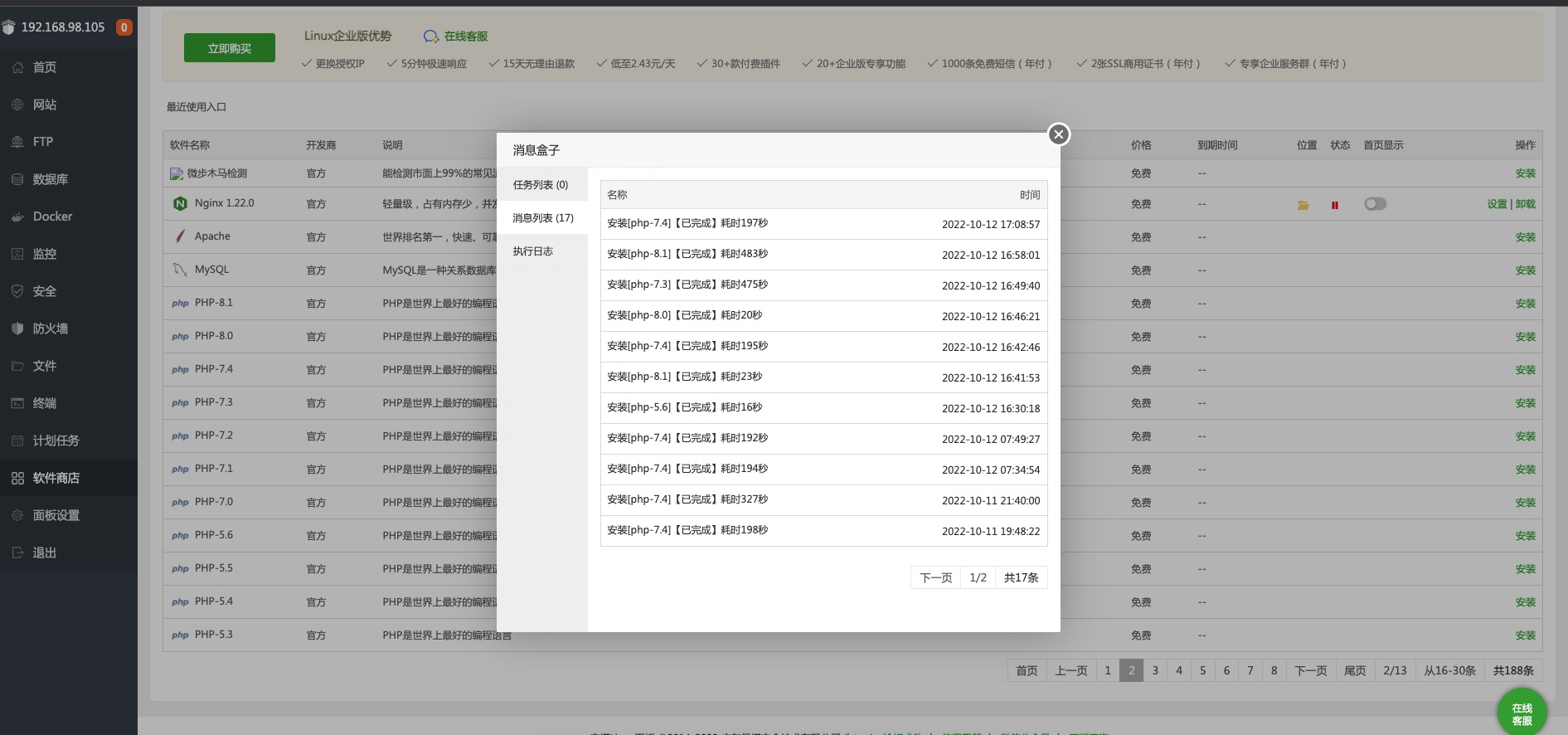Click the PHP-8.1 php icon
The image size is (1568, 735).
[x=180, y=304]
